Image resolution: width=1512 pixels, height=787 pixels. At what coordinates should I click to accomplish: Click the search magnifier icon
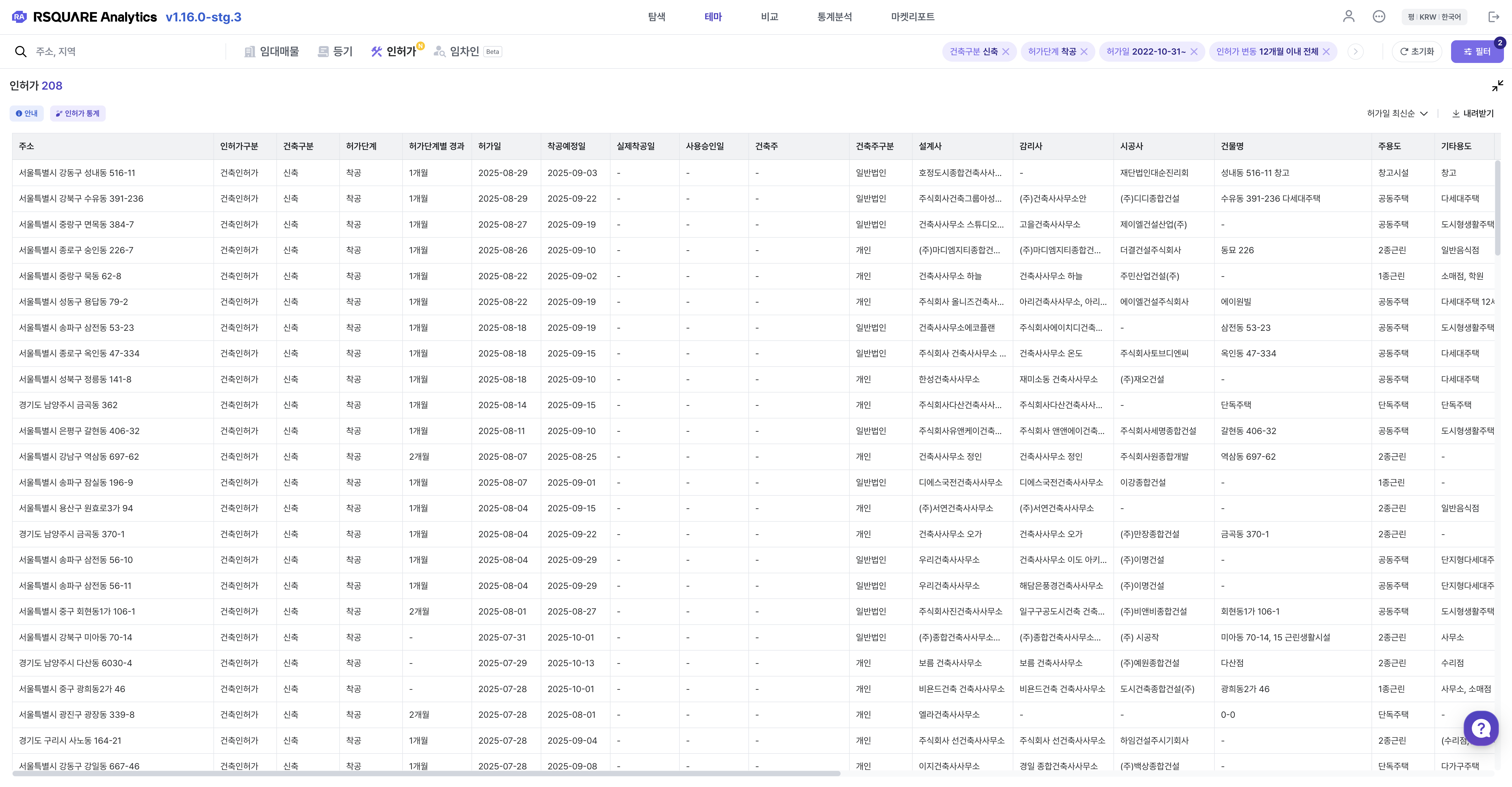coord(21,52)
